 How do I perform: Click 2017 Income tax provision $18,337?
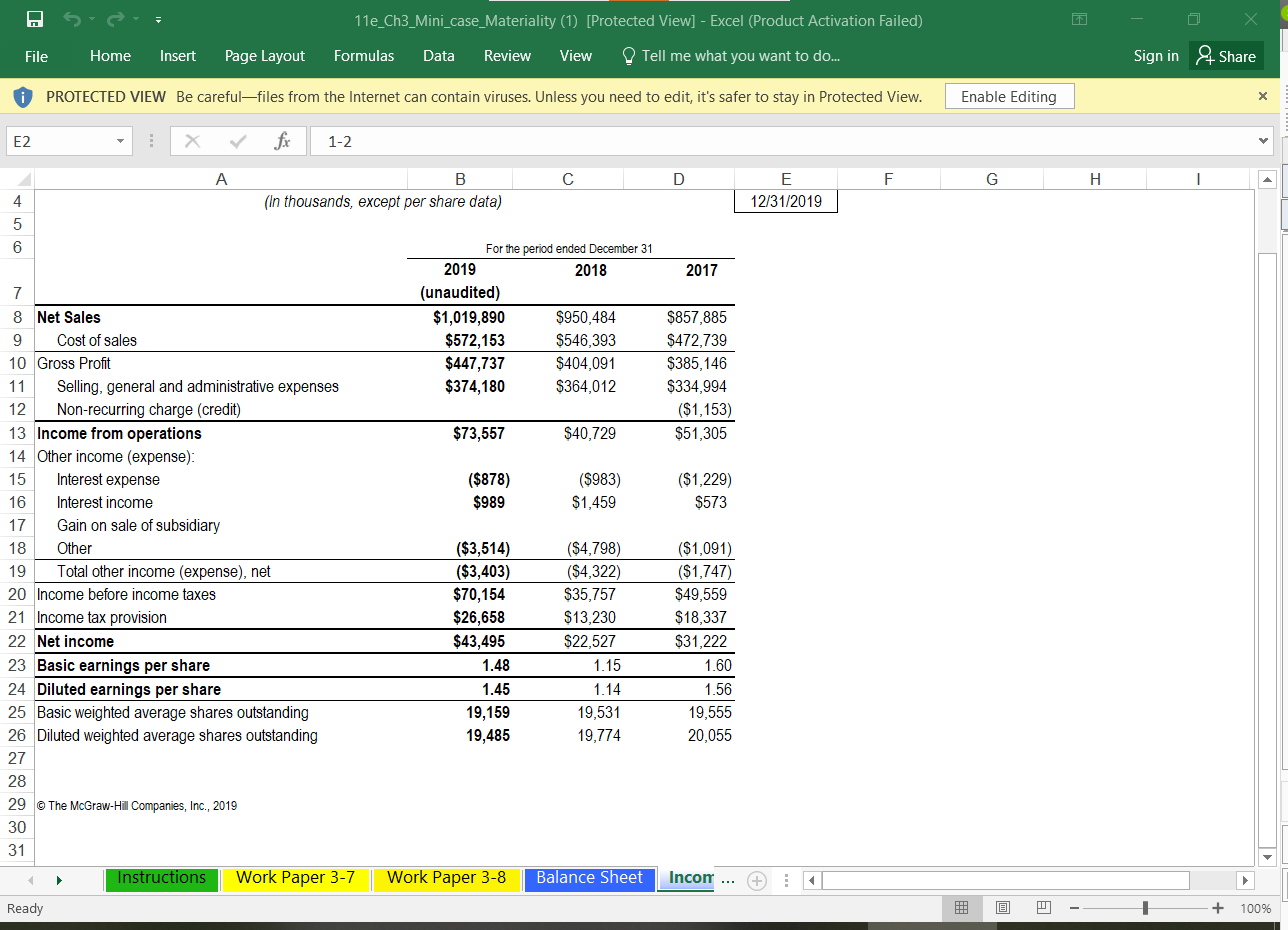point(679,617)
